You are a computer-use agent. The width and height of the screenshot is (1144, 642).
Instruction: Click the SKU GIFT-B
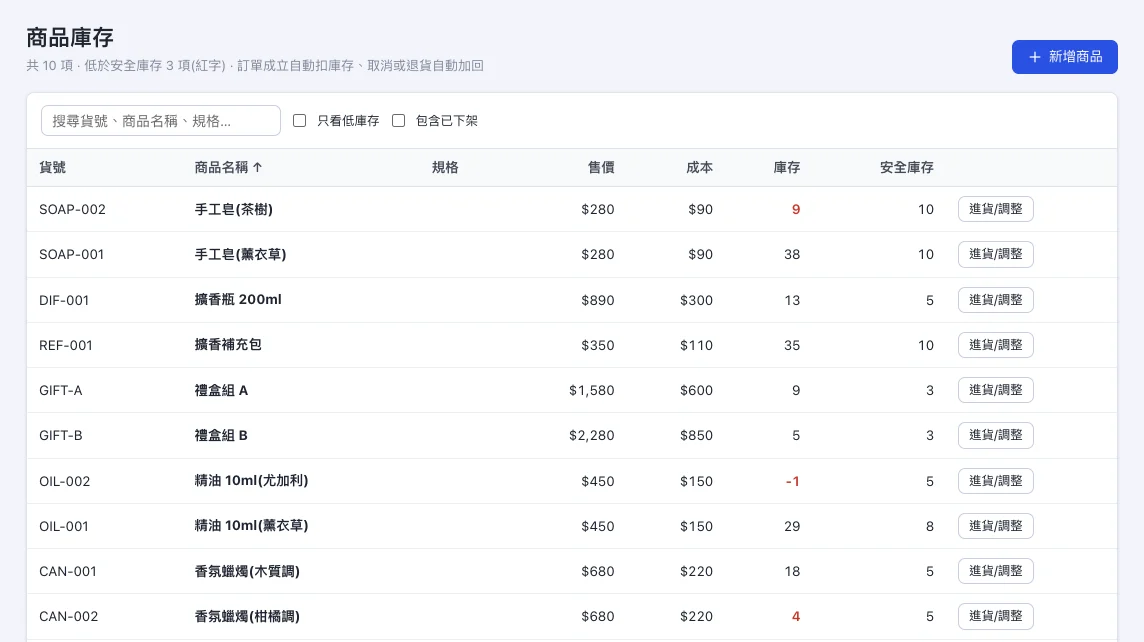click(61, 436)
